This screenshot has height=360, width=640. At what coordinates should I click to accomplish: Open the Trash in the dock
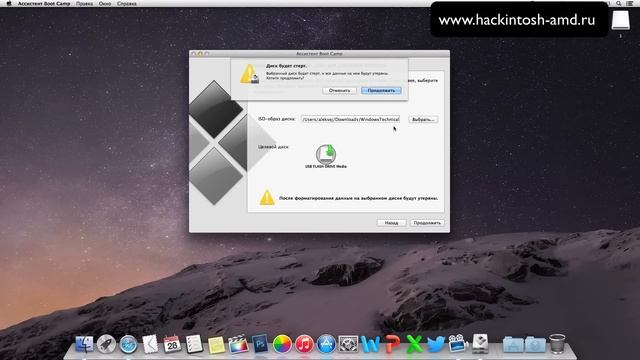[x=557, y=344]
